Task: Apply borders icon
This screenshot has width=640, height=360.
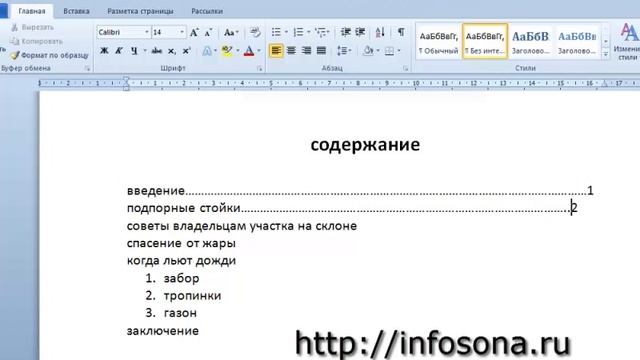Action: [x=389, y=51]
